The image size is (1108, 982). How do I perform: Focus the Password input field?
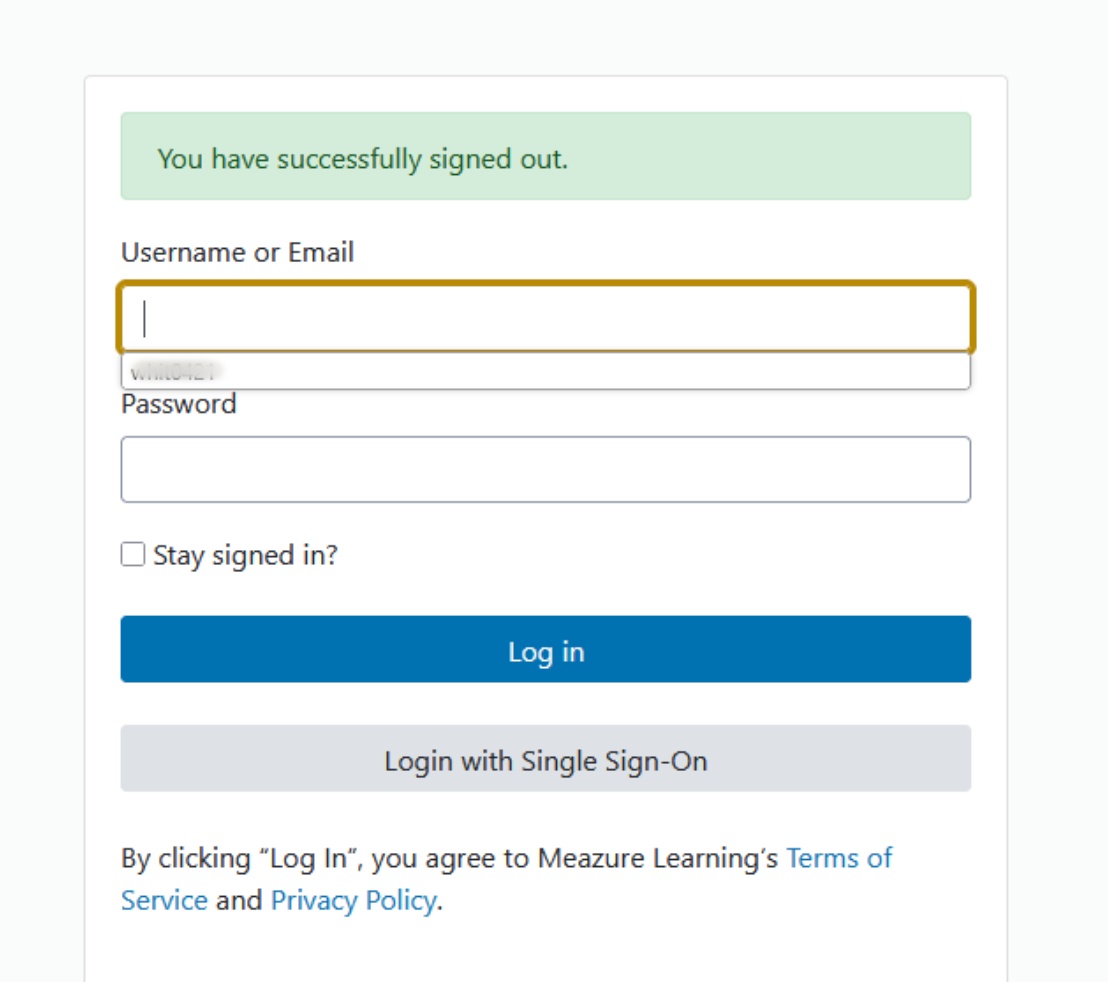545,469
